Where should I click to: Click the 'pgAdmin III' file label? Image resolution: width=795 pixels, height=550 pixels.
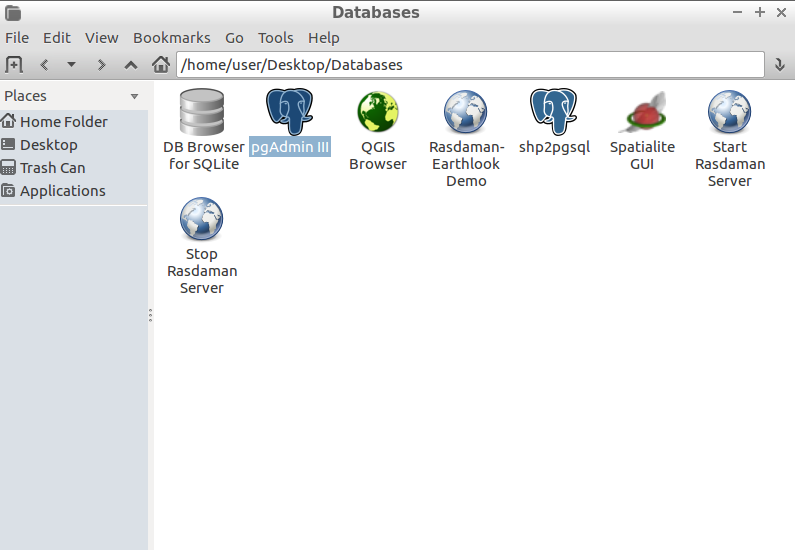pyautogui.click(x=290, y=147)
